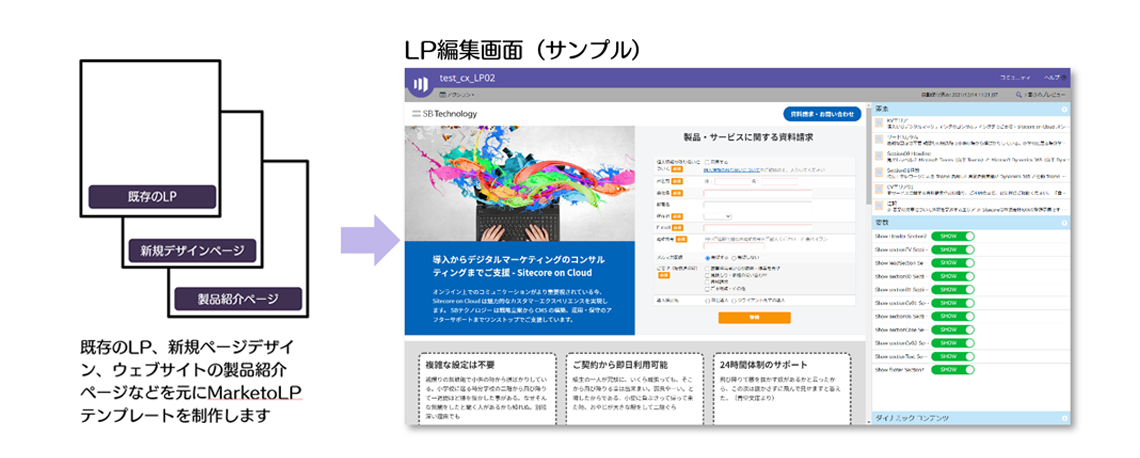Click the E-mail input field
Viewport: 1140px width, 458px height.
point(758,228)
